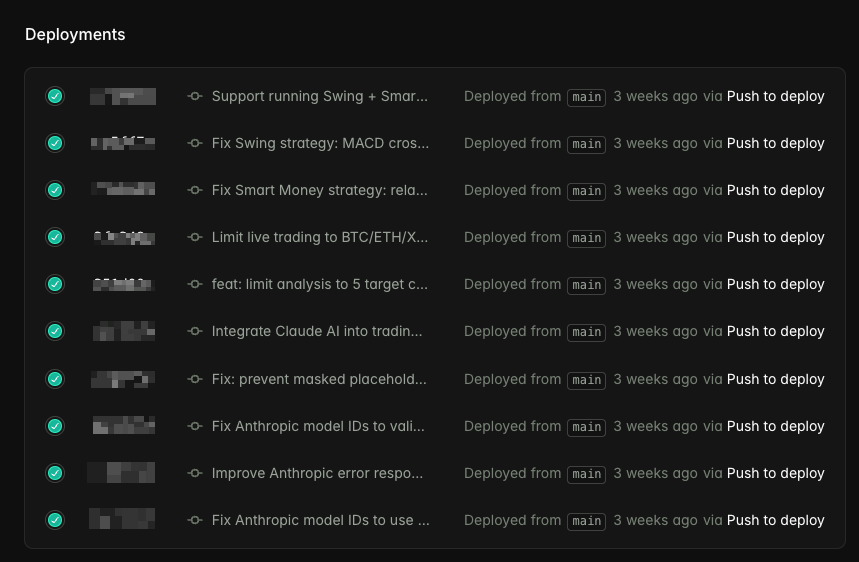Click commit icon before feat: limit analysis

(x=195, y=284)
